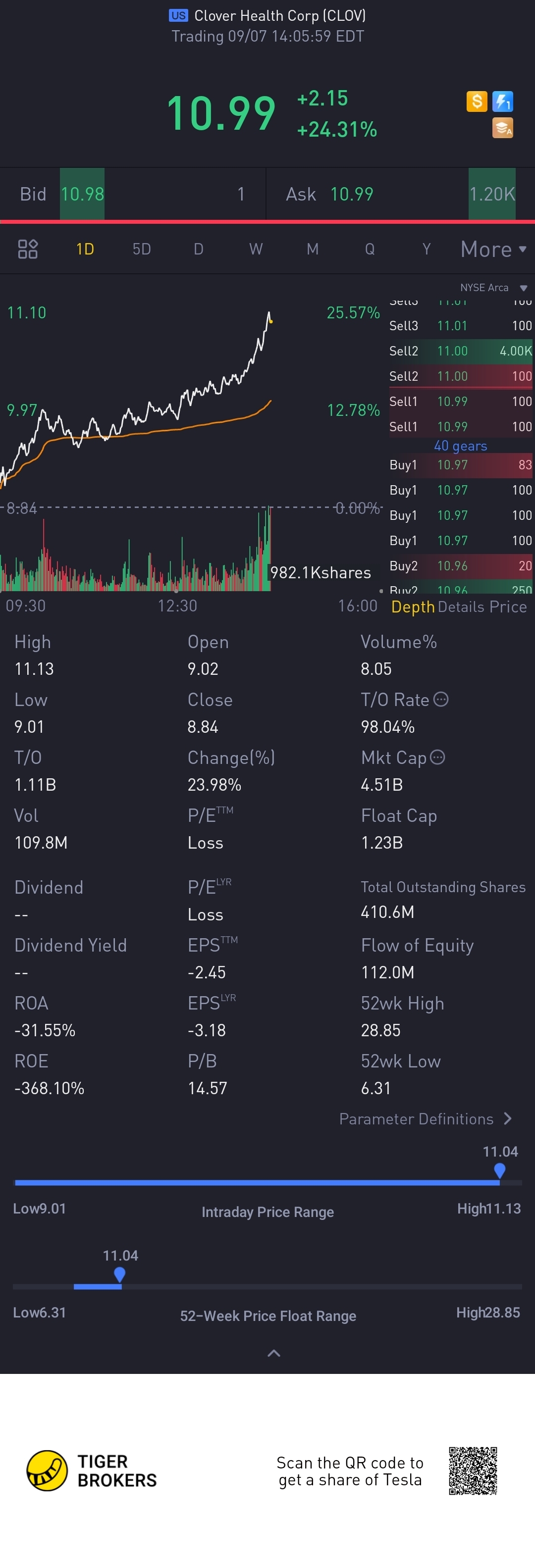
Task: Click the Vol value 109.8M
Action: (x=41, y=843)
